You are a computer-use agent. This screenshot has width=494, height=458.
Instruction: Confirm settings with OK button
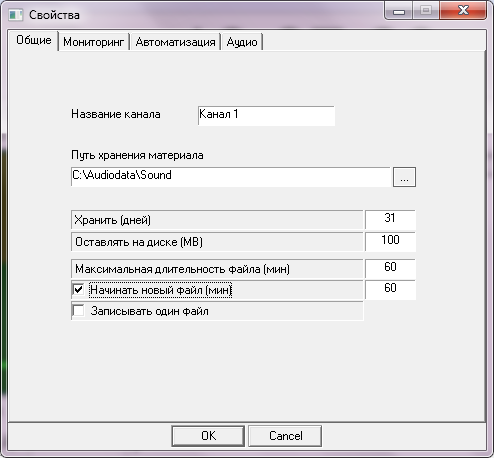pyautogui.click(x=208, y=436)
